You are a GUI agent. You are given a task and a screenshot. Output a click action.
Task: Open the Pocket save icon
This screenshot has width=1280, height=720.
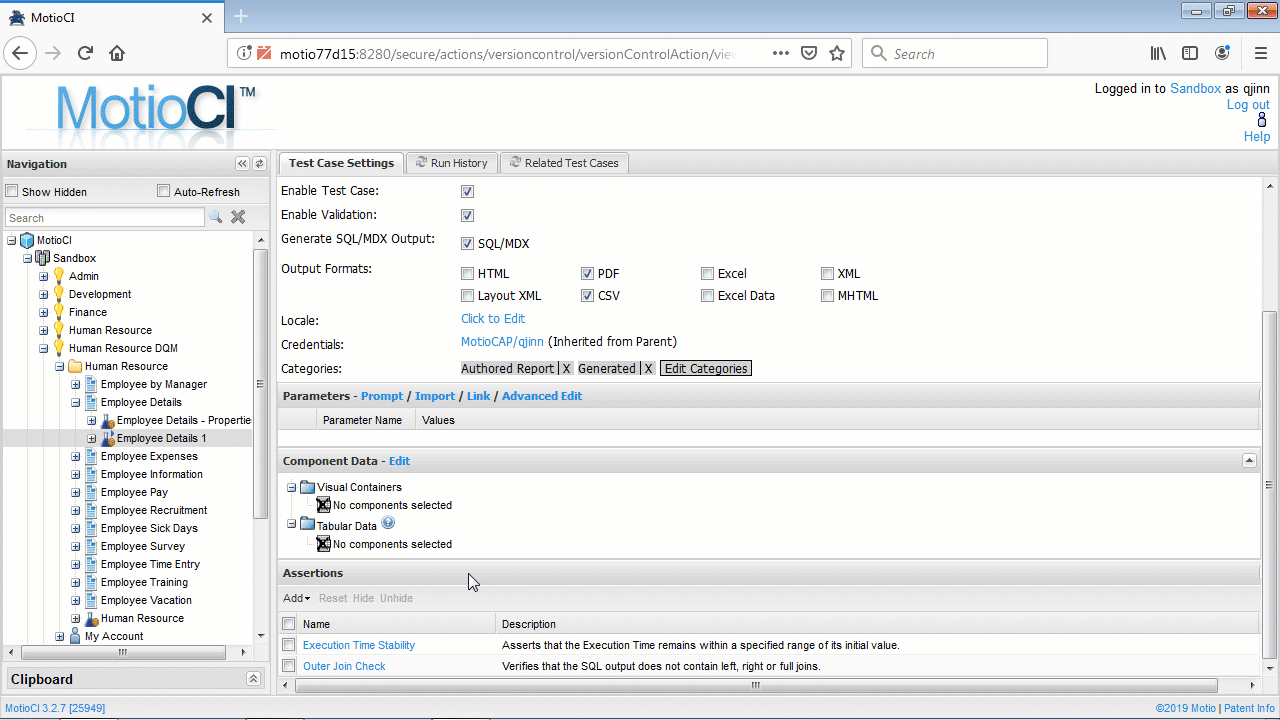(809, 53)
